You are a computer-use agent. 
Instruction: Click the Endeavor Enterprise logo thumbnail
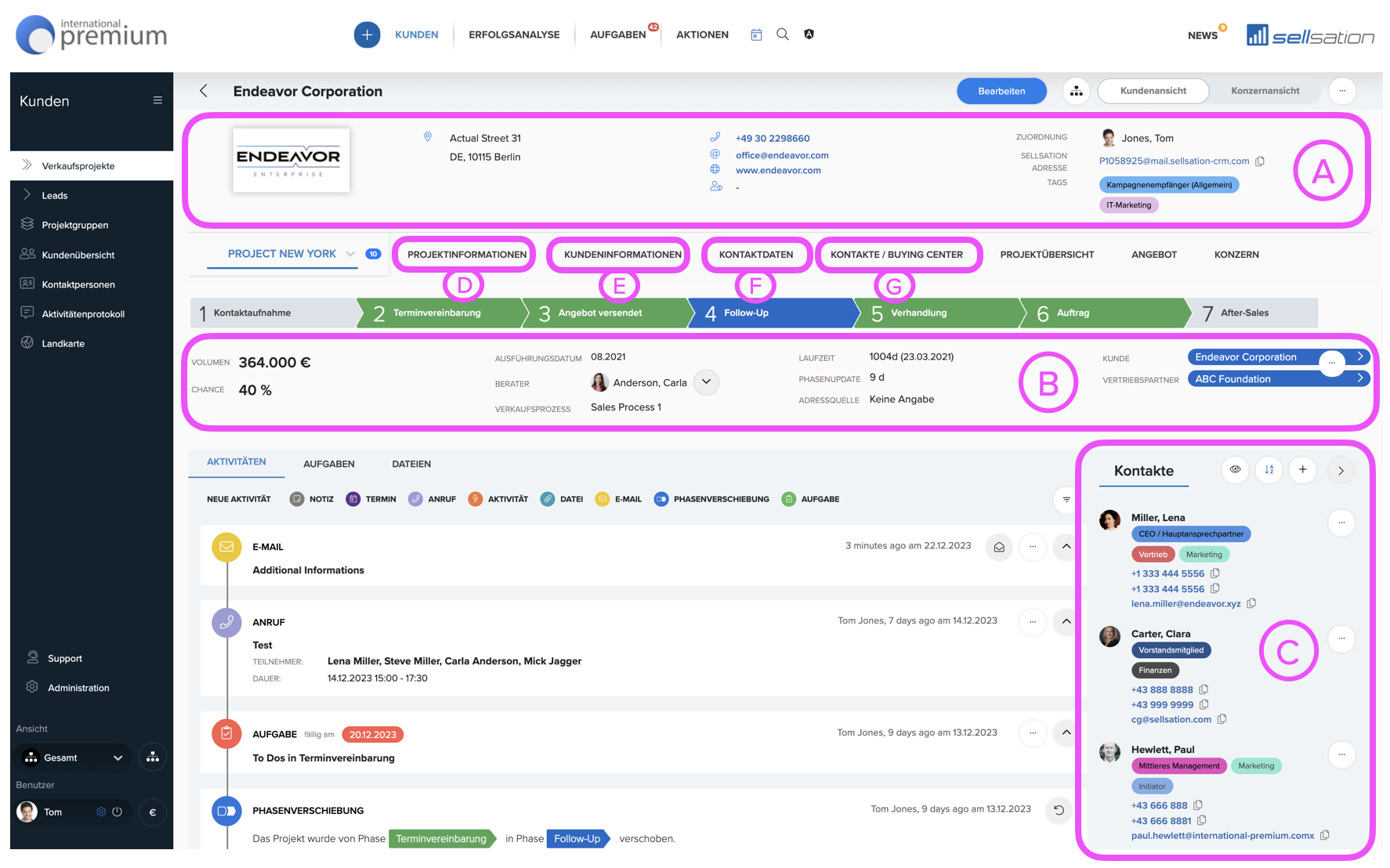(291, 160)
